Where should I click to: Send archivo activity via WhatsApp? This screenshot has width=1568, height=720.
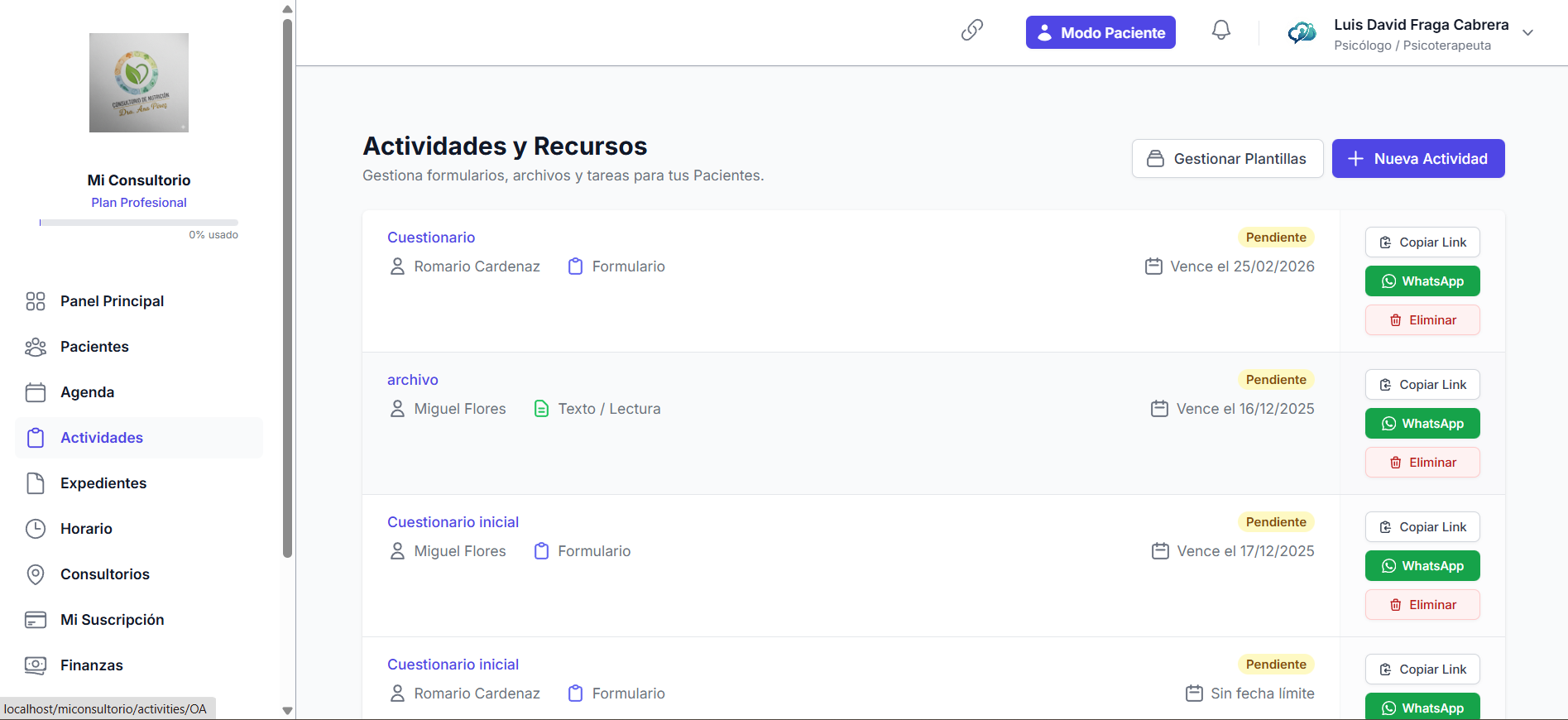(x=1422, y=424)
